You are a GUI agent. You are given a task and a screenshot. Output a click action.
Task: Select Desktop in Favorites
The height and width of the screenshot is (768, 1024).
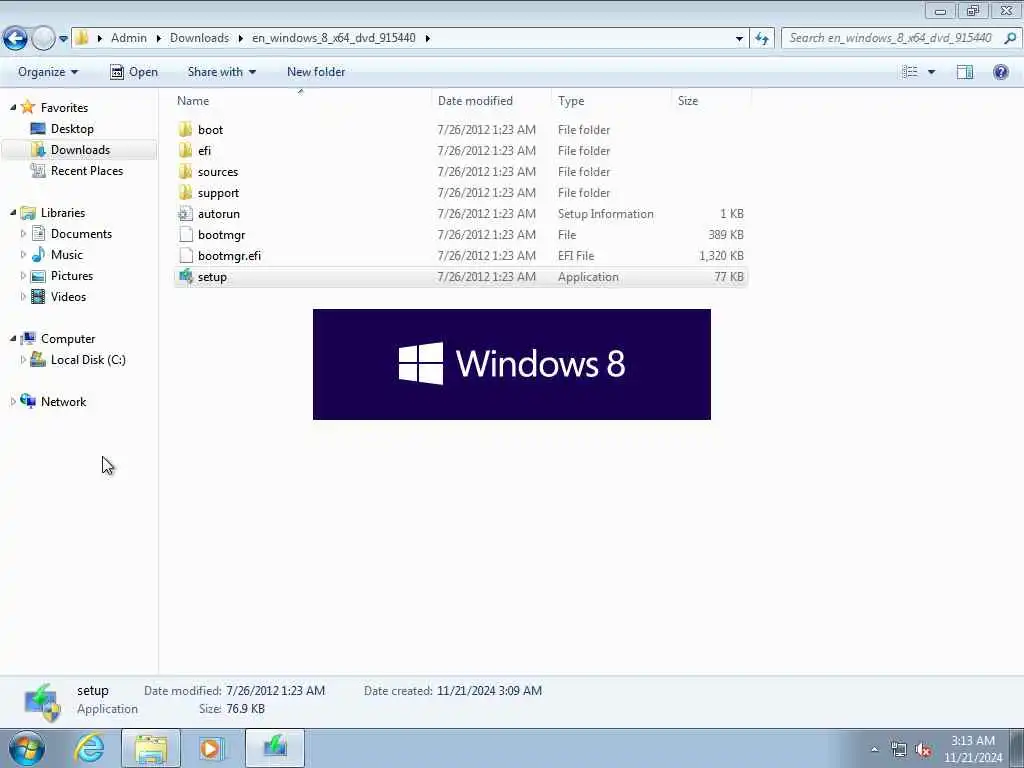(72, 129)
